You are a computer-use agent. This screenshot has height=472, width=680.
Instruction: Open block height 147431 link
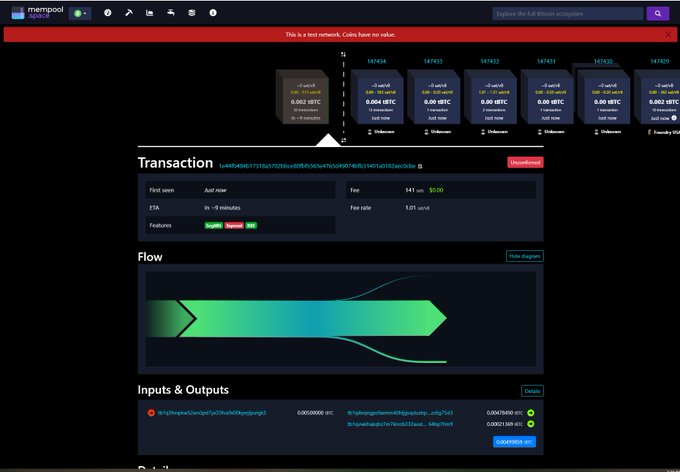coord(546,62)
